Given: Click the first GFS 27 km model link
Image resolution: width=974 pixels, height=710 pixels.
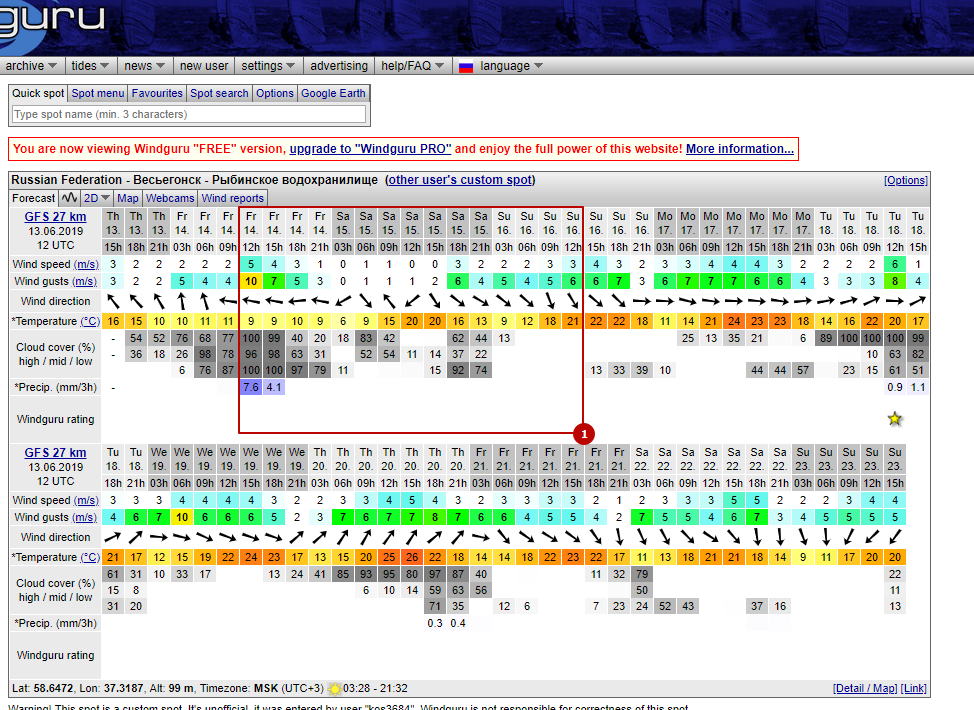Looking at the screenshot, I should [x=55, y=217].
